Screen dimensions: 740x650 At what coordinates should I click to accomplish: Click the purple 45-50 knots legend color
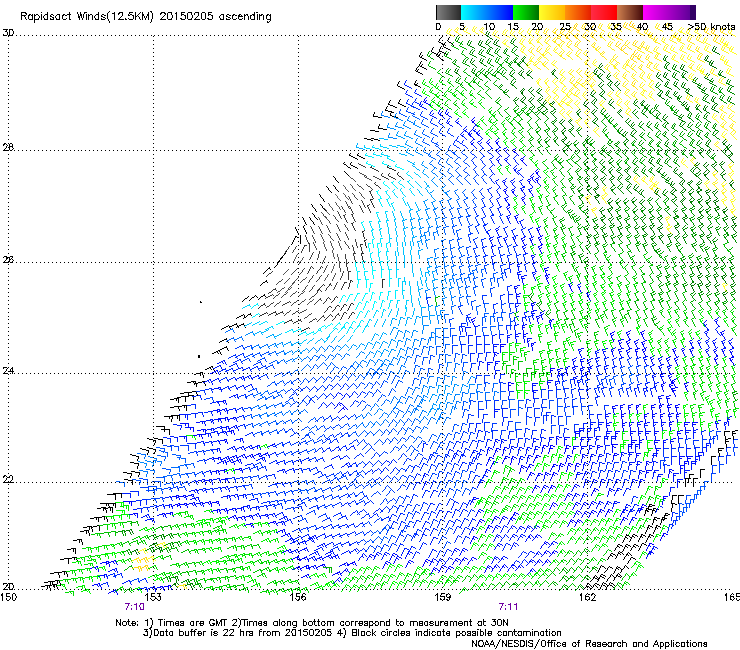coord(682,12)
